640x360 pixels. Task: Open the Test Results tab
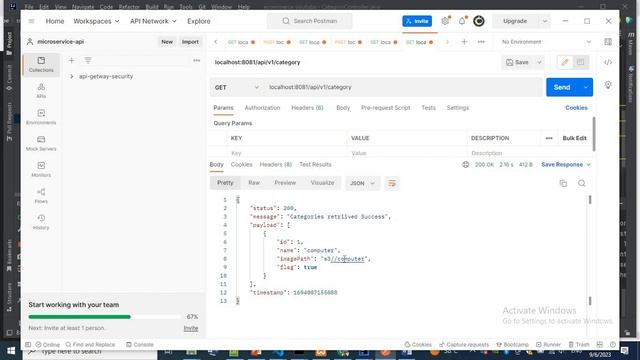(x=316, y=164)
